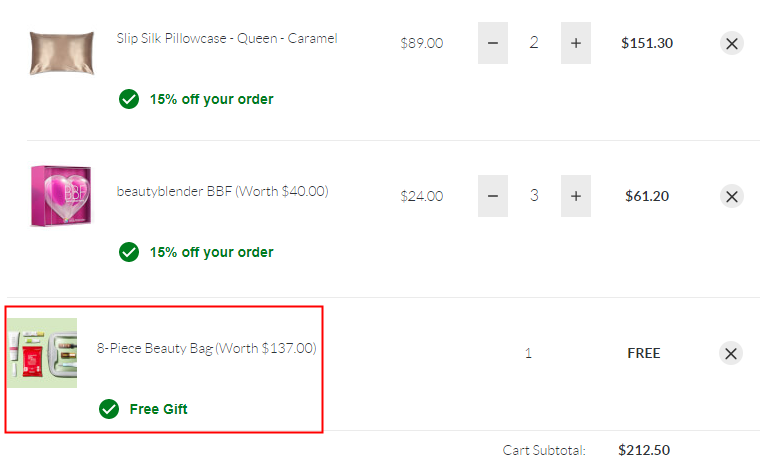
Task: Click Free Gift green checkmark icon
Action: tap(109, 409)
